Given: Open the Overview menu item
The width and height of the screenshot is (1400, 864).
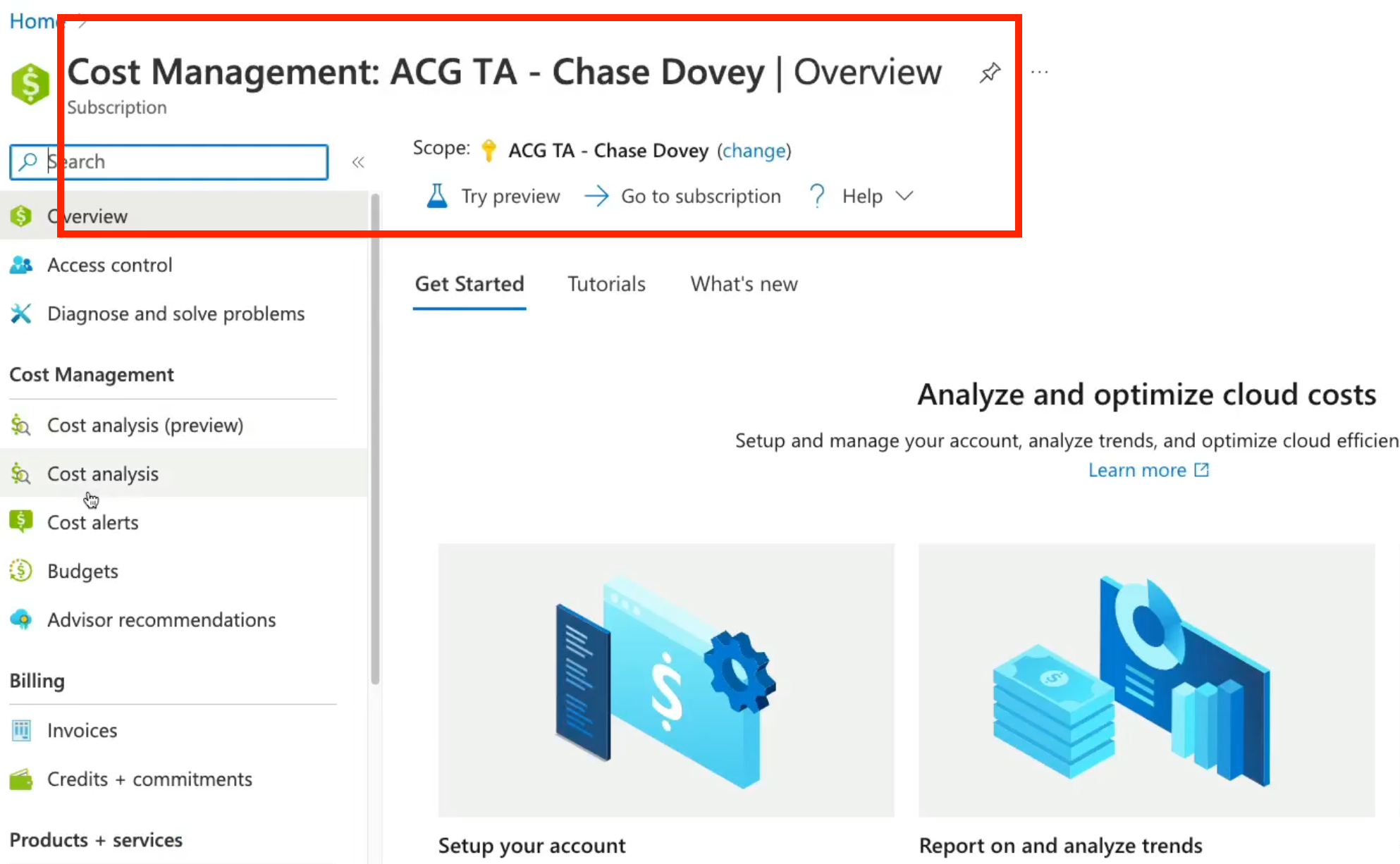Looking at the screenshot, I should (x=183, y=216).
